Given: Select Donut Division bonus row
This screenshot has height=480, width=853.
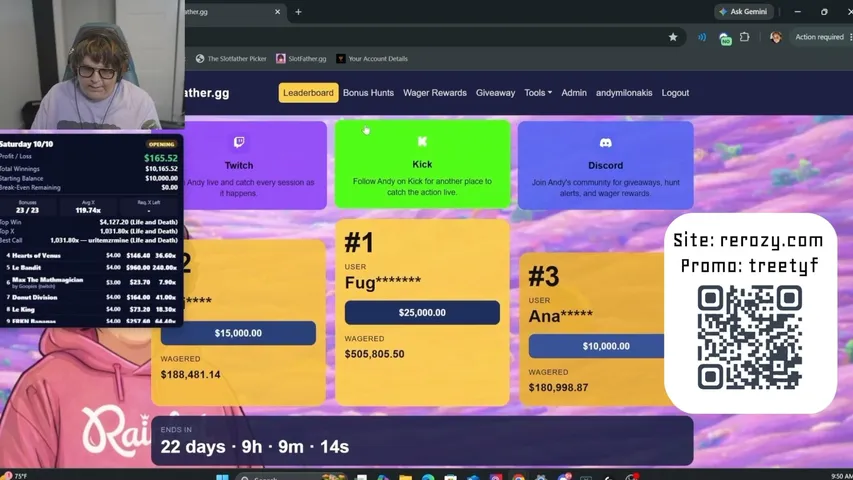Looking at the screenshot, I should pos(91,297).
